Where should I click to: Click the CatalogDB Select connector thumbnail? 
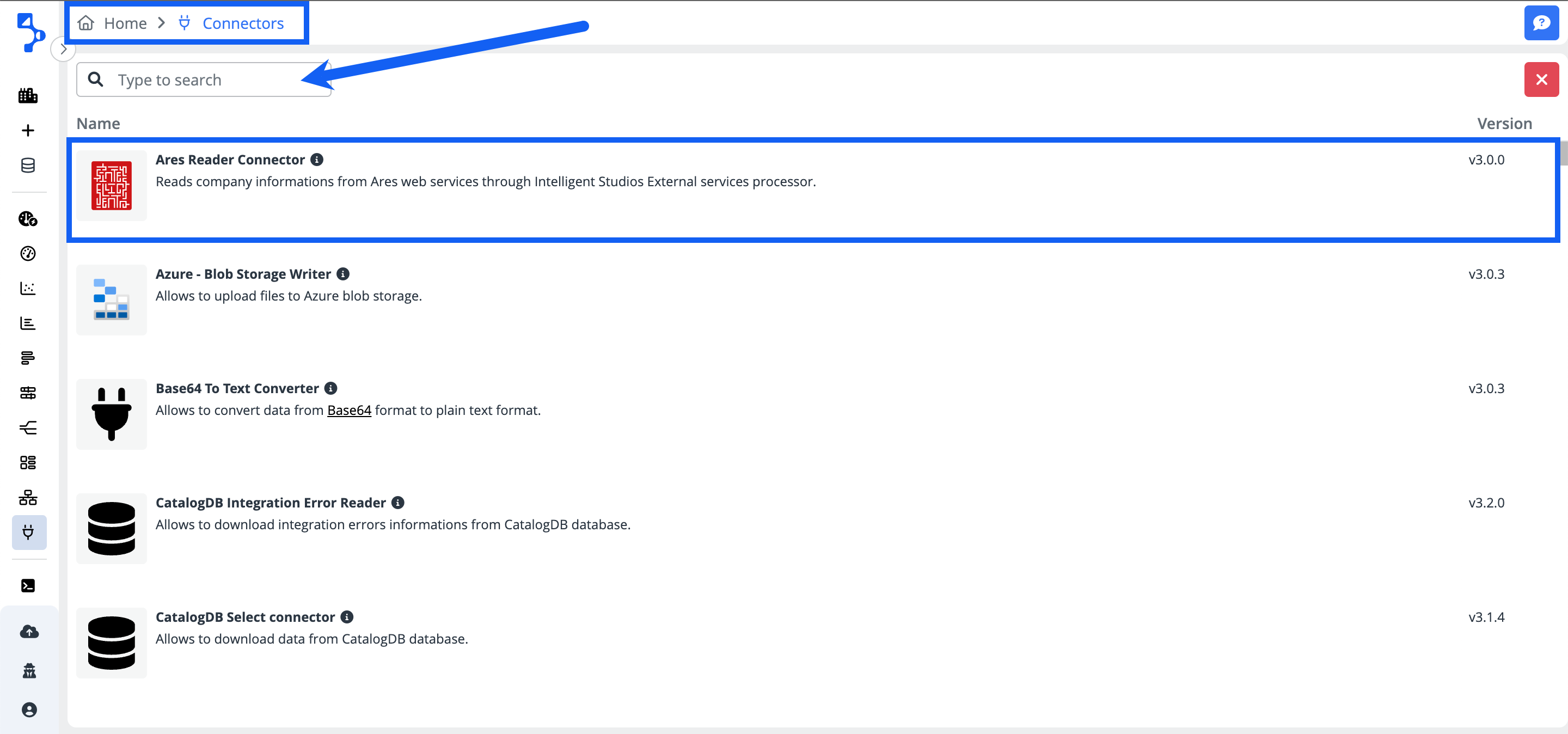(x=112, y=643)
